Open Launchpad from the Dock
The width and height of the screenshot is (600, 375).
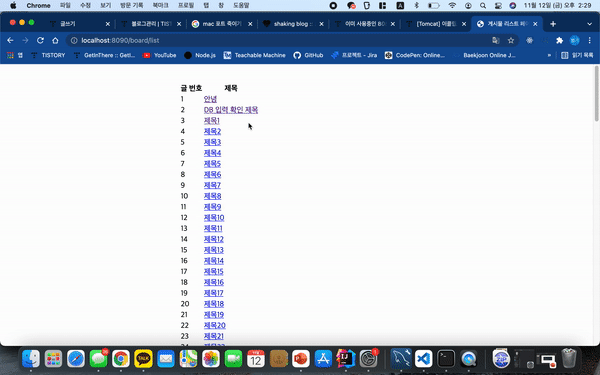point(53,359)
